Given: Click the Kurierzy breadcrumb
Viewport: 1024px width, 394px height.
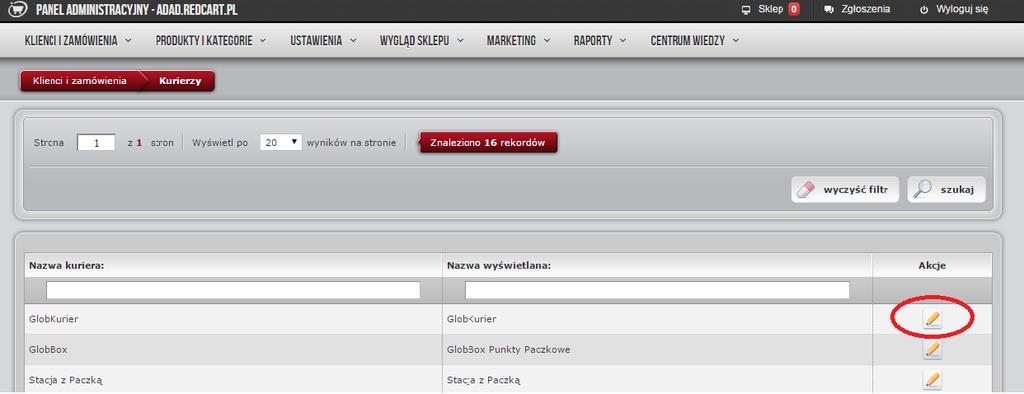Looking at the screenshot, I should pos(179,81).
